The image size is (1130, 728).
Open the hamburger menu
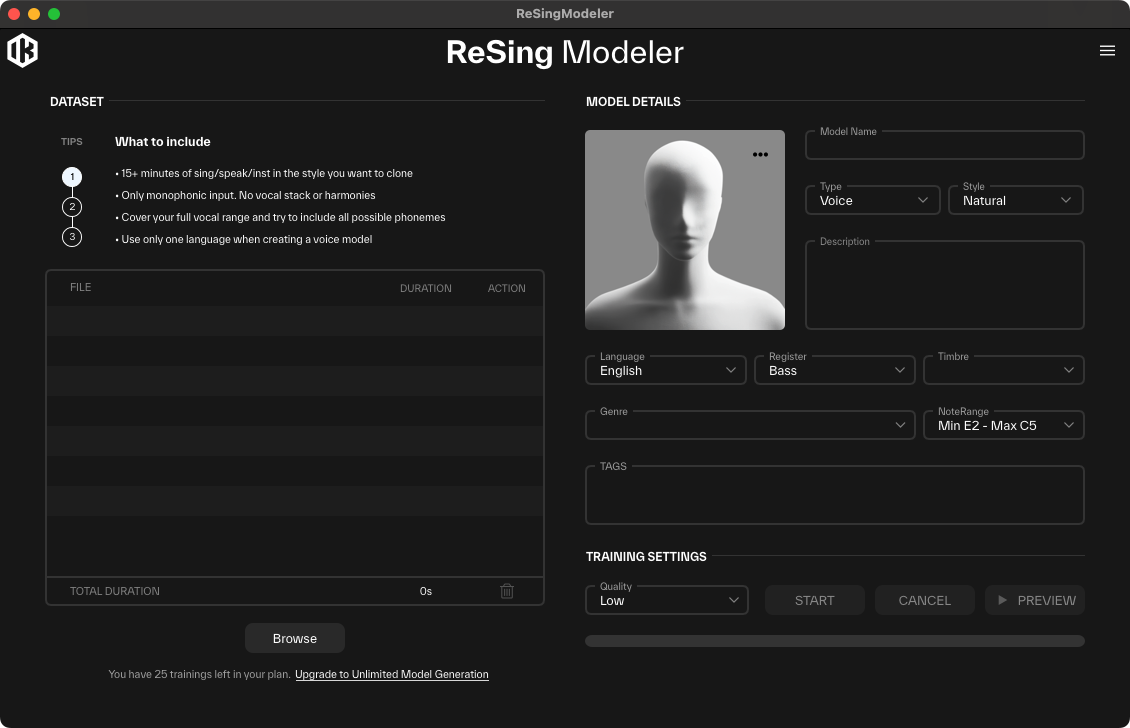click(1107, 51)
